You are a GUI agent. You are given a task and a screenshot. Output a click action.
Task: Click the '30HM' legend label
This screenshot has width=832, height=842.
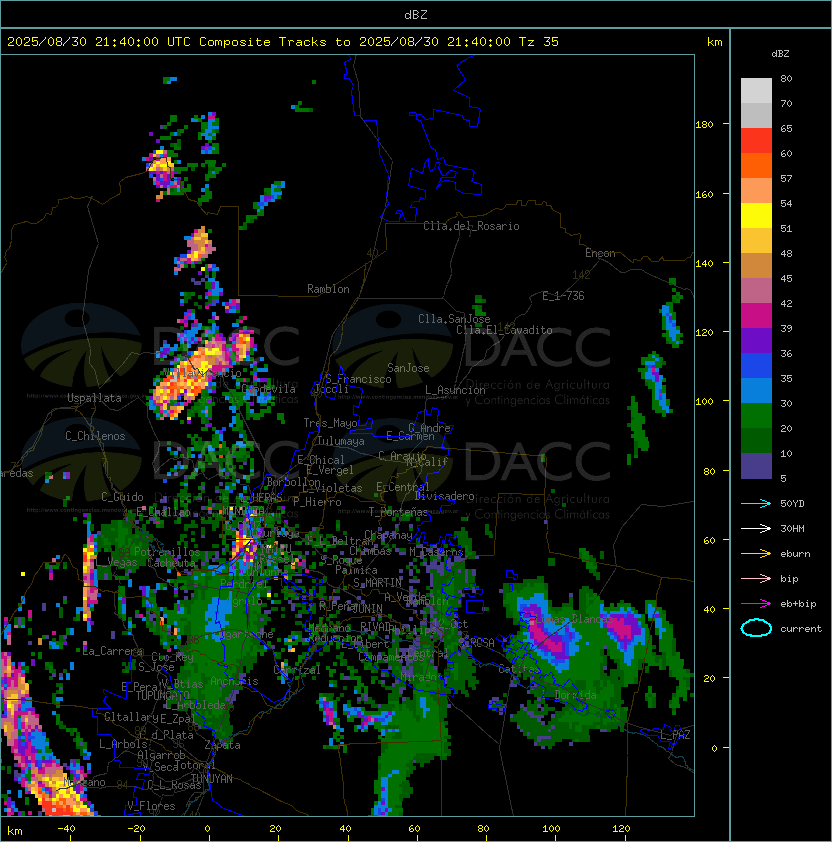(792, 528)
